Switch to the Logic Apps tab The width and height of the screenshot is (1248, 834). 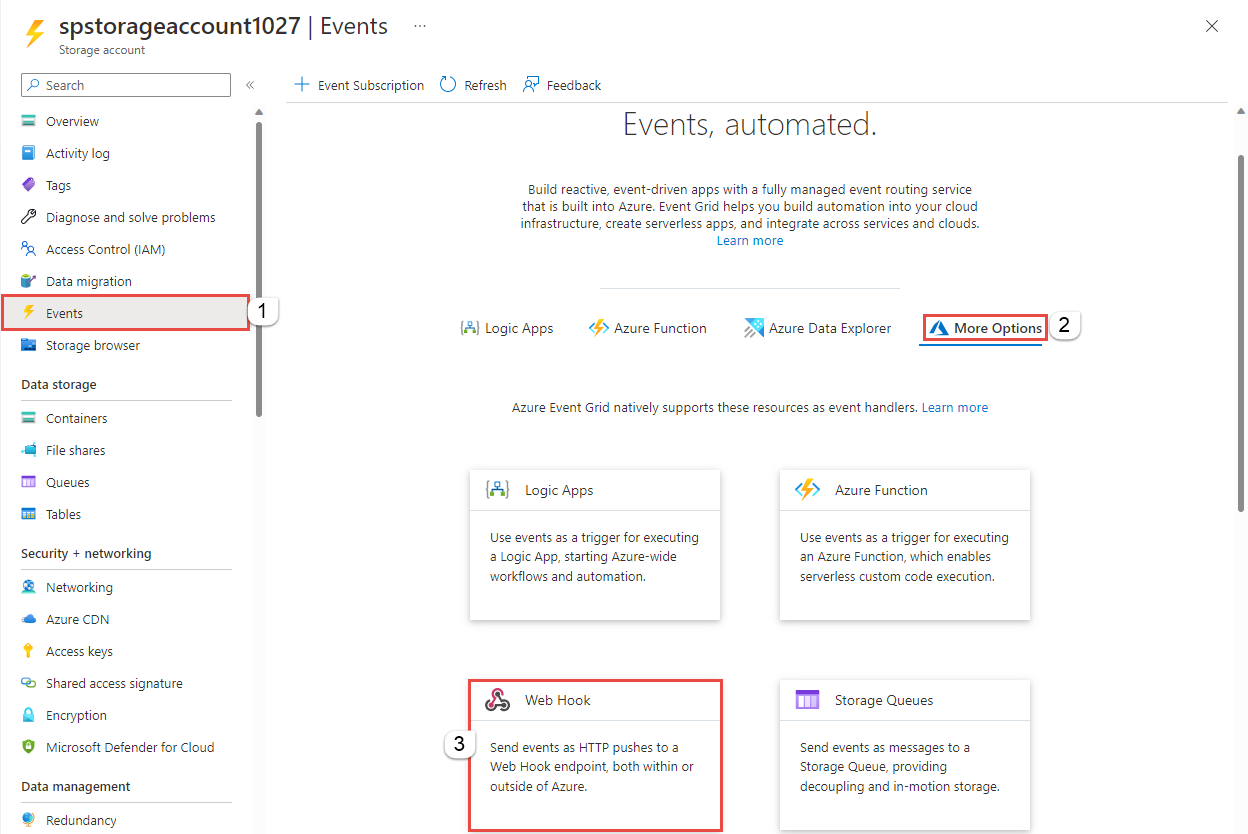[x=506, y=328]
